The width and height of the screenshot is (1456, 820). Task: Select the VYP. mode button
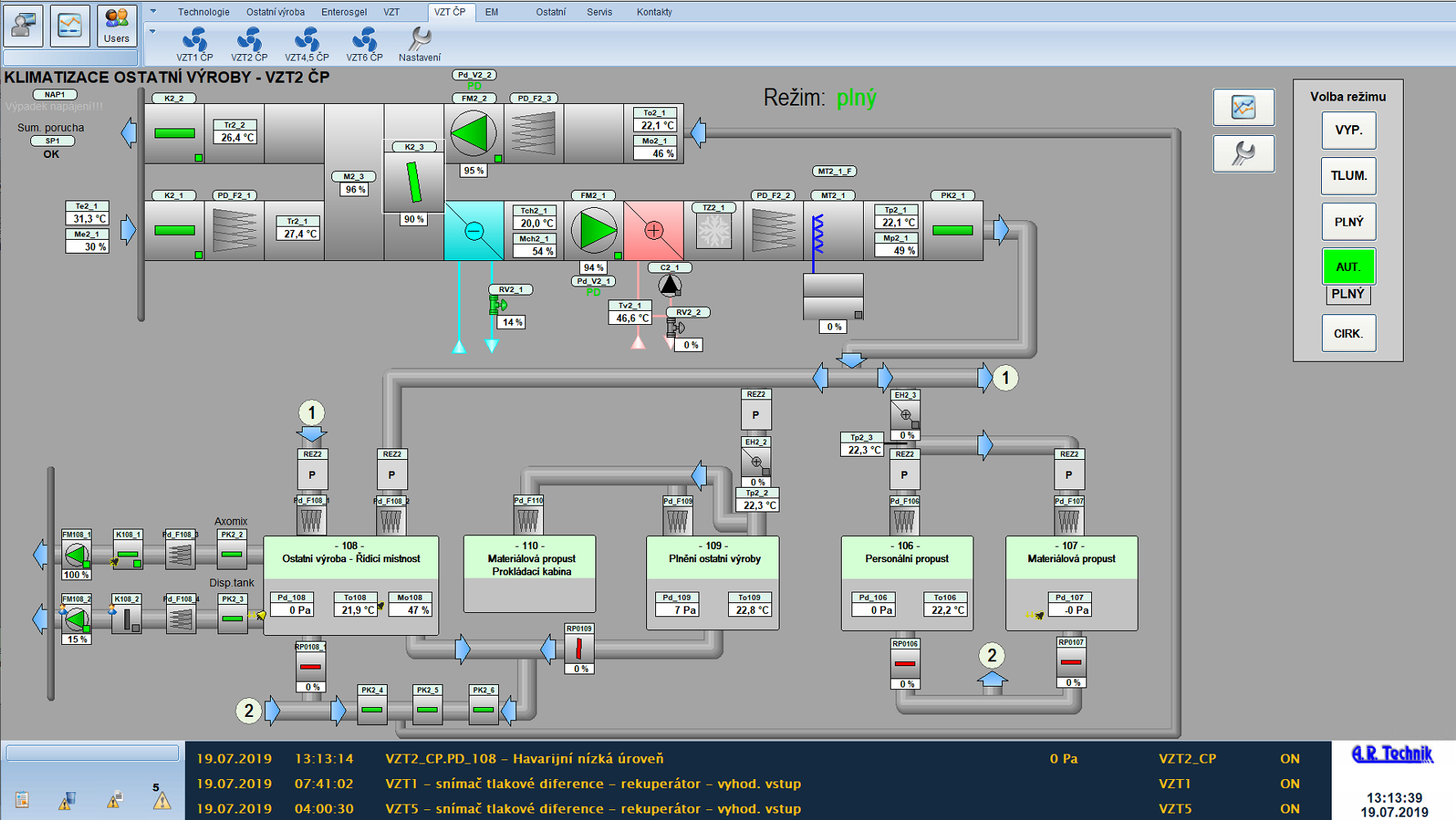(1348, 130)
